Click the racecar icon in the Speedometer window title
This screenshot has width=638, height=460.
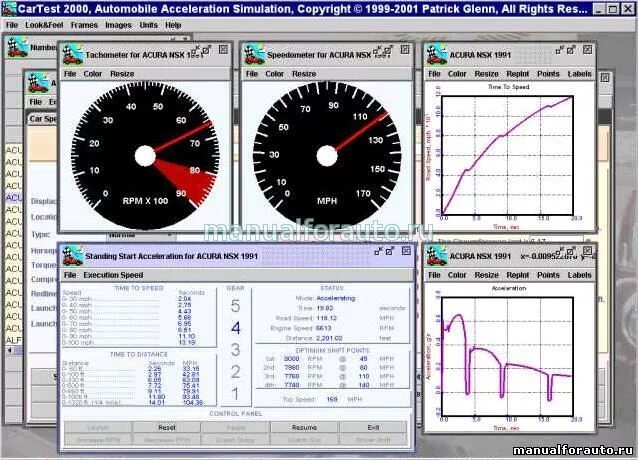[255, 55]
